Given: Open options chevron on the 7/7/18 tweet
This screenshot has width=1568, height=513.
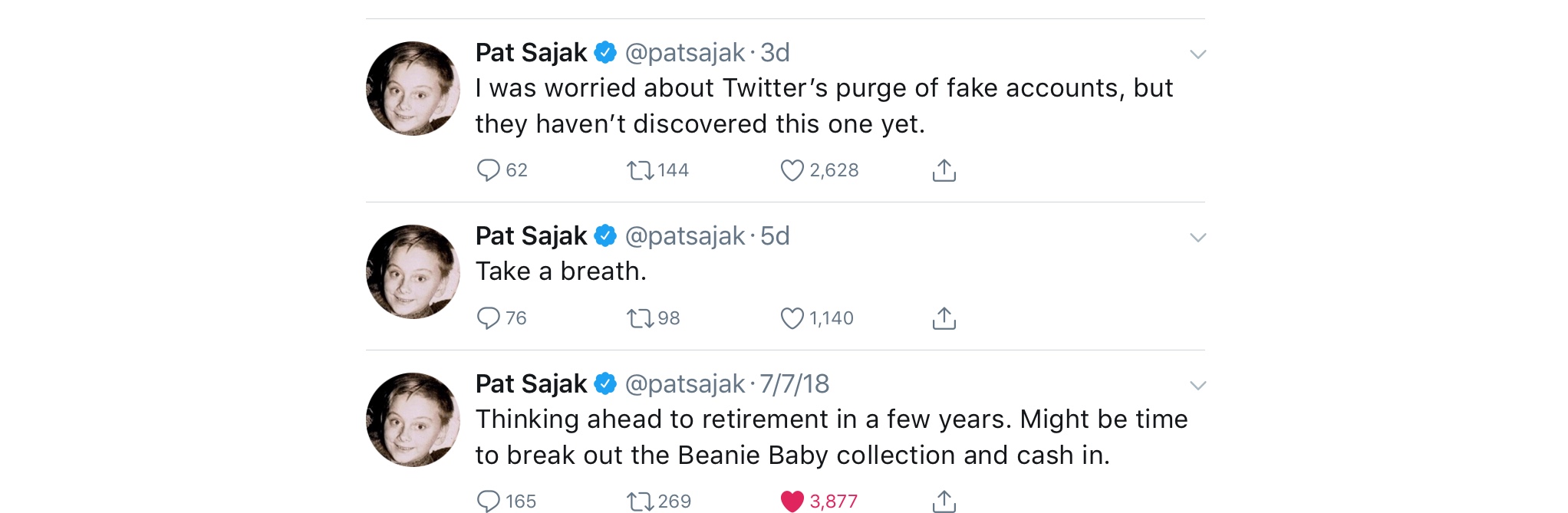Looking at the screenshot, I should click(x=1197, y=386).
